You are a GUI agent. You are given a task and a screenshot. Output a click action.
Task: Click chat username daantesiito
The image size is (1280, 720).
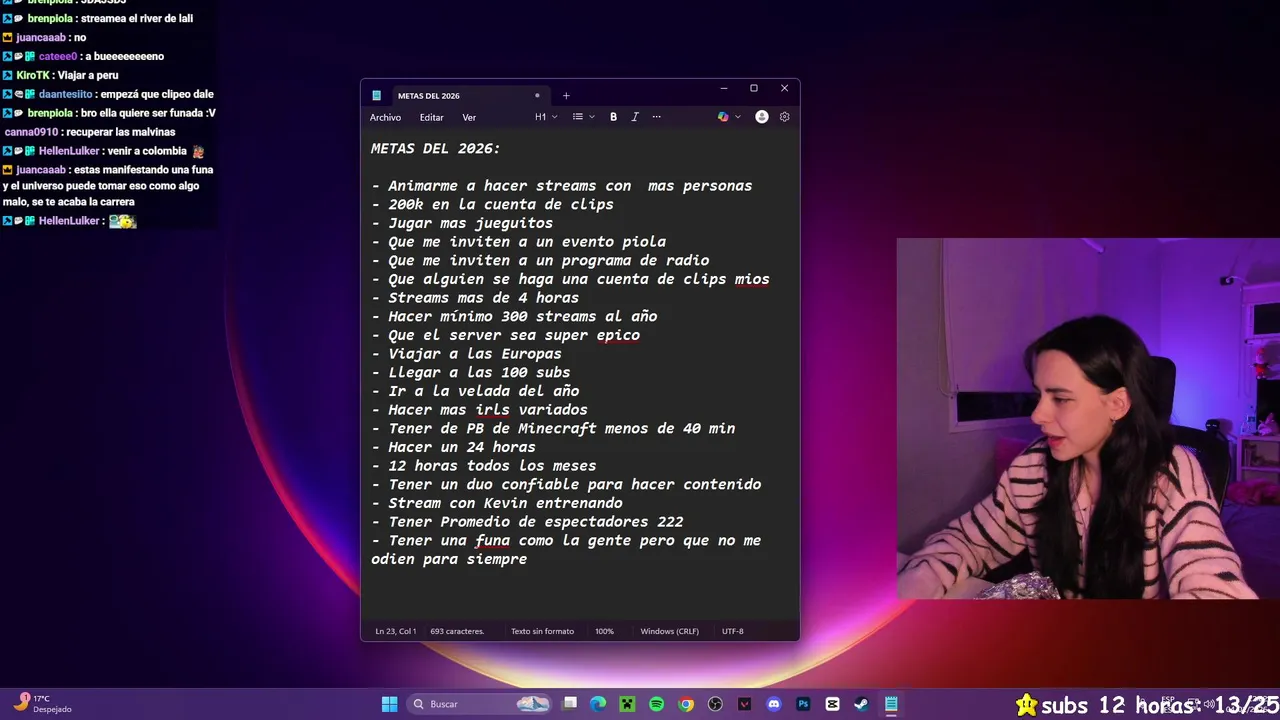click(x=66, y=94)
